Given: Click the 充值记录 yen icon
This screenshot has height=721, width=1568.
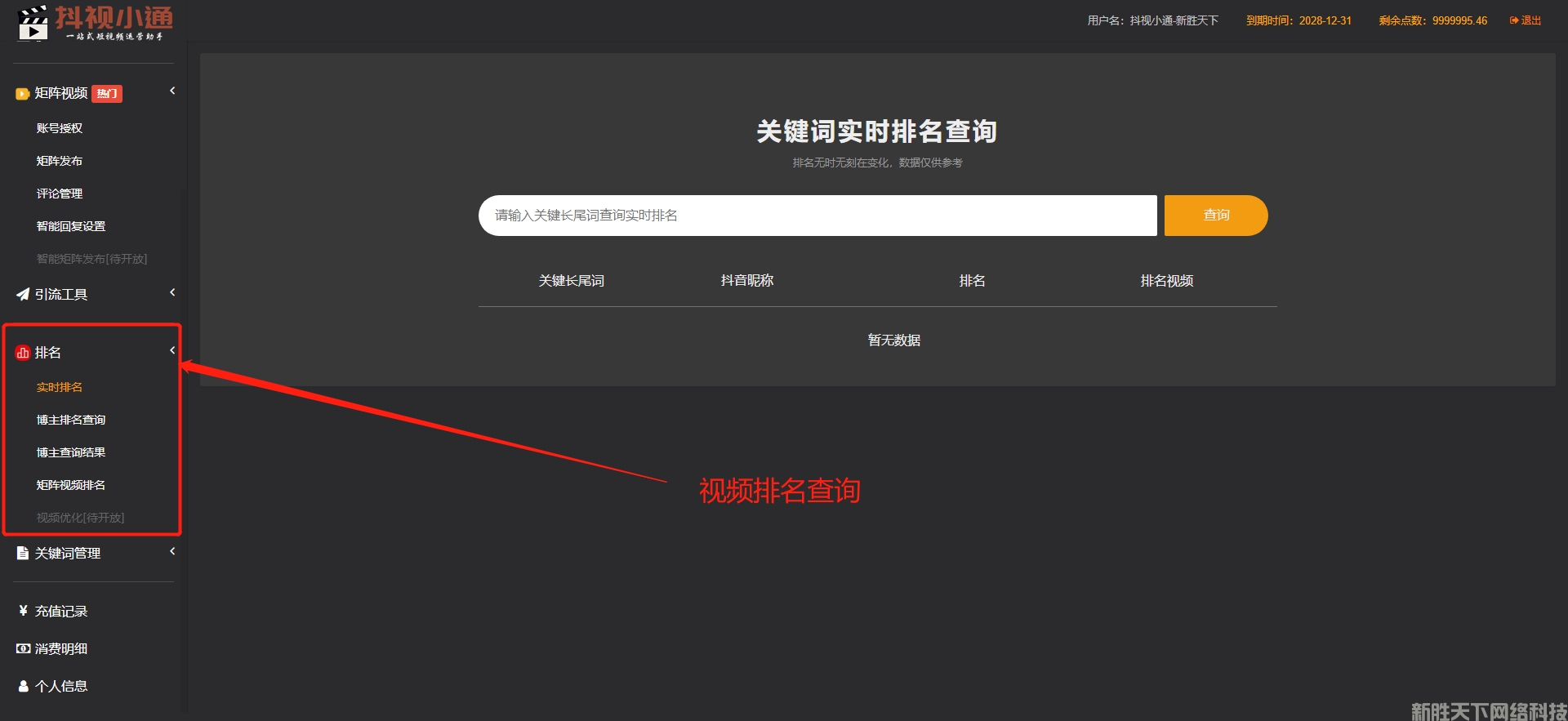Looking at the screenshot, I should click(23, 611).
